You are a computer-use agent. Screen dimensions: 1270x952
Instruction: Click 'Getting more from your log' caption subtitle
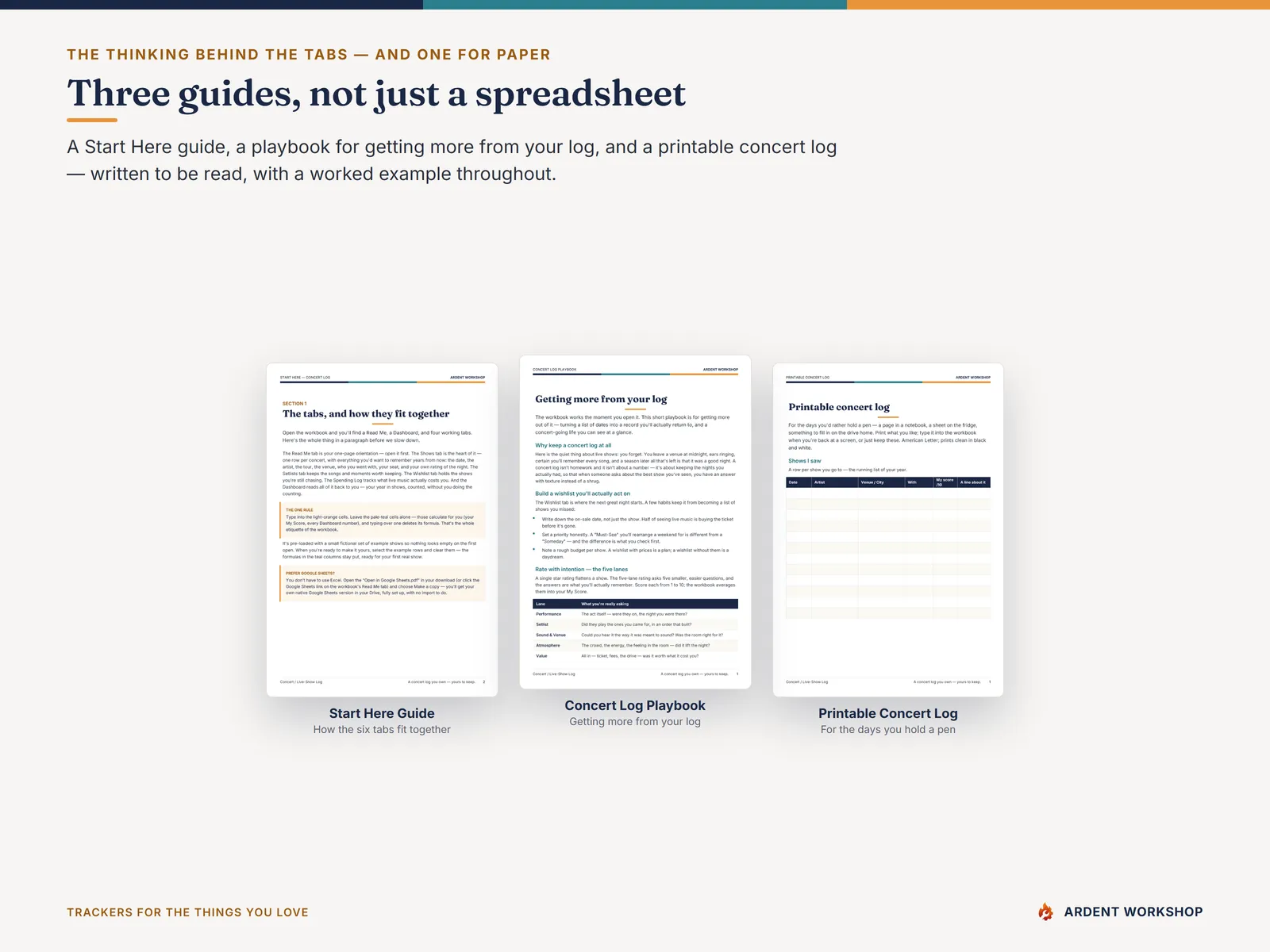click(x=635, y=722)
